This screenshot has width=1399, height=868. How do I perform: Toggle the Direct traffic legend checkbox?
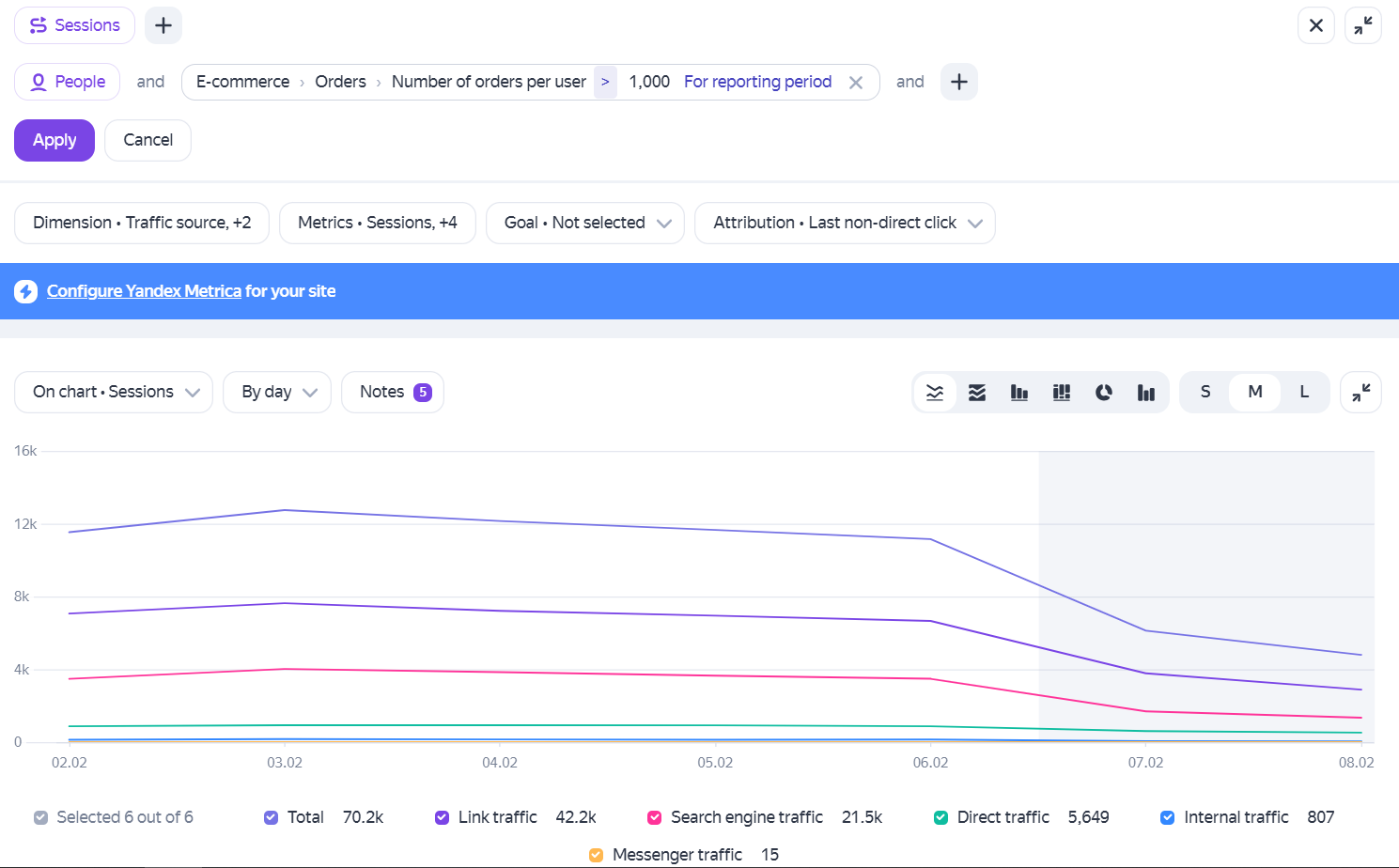[x=940, y=817]
